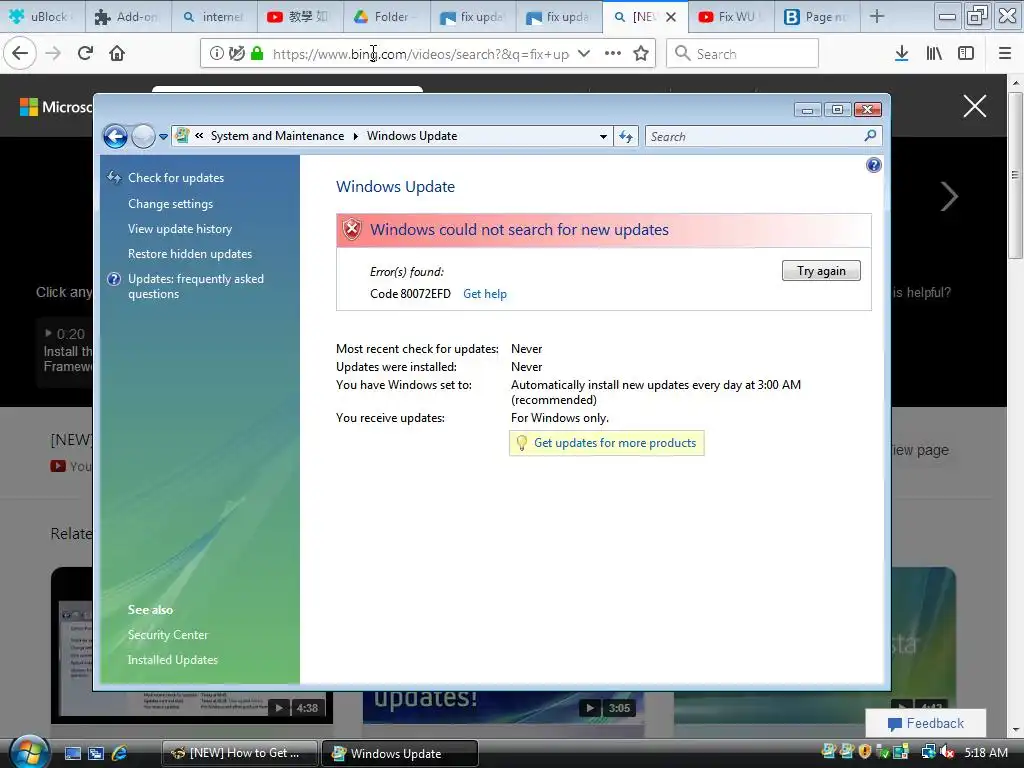Show site information in Firefox URL bar
The width and height of the screenshot is (1024, 768).
pos(217,54)
